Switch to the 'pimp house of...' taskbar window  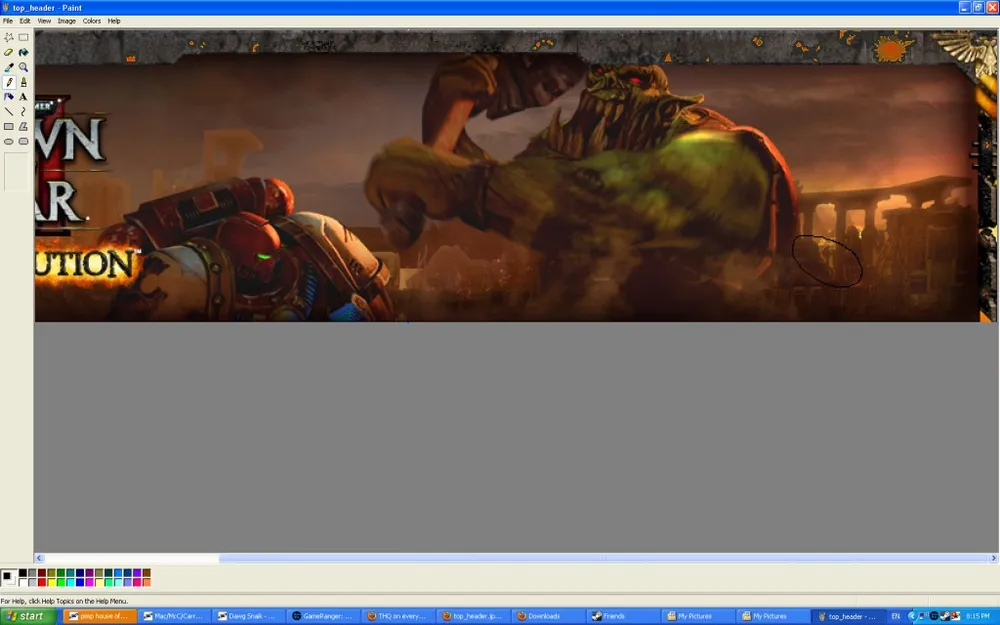click(x=100, y=616)
